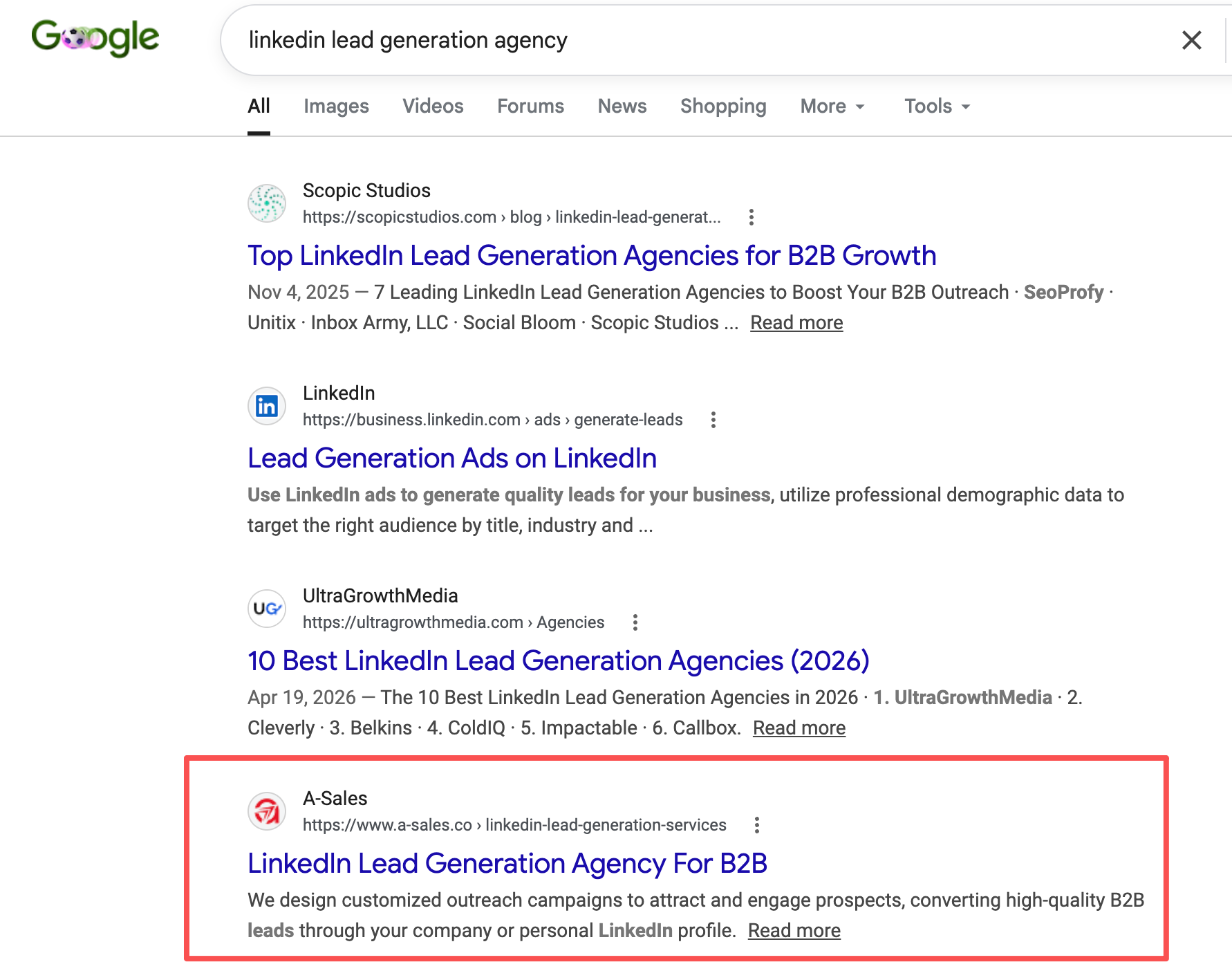This screenshot has width=1232, height=971.
Task: Click the UltraGrowthMedia favicon
Action: (267, 609)
